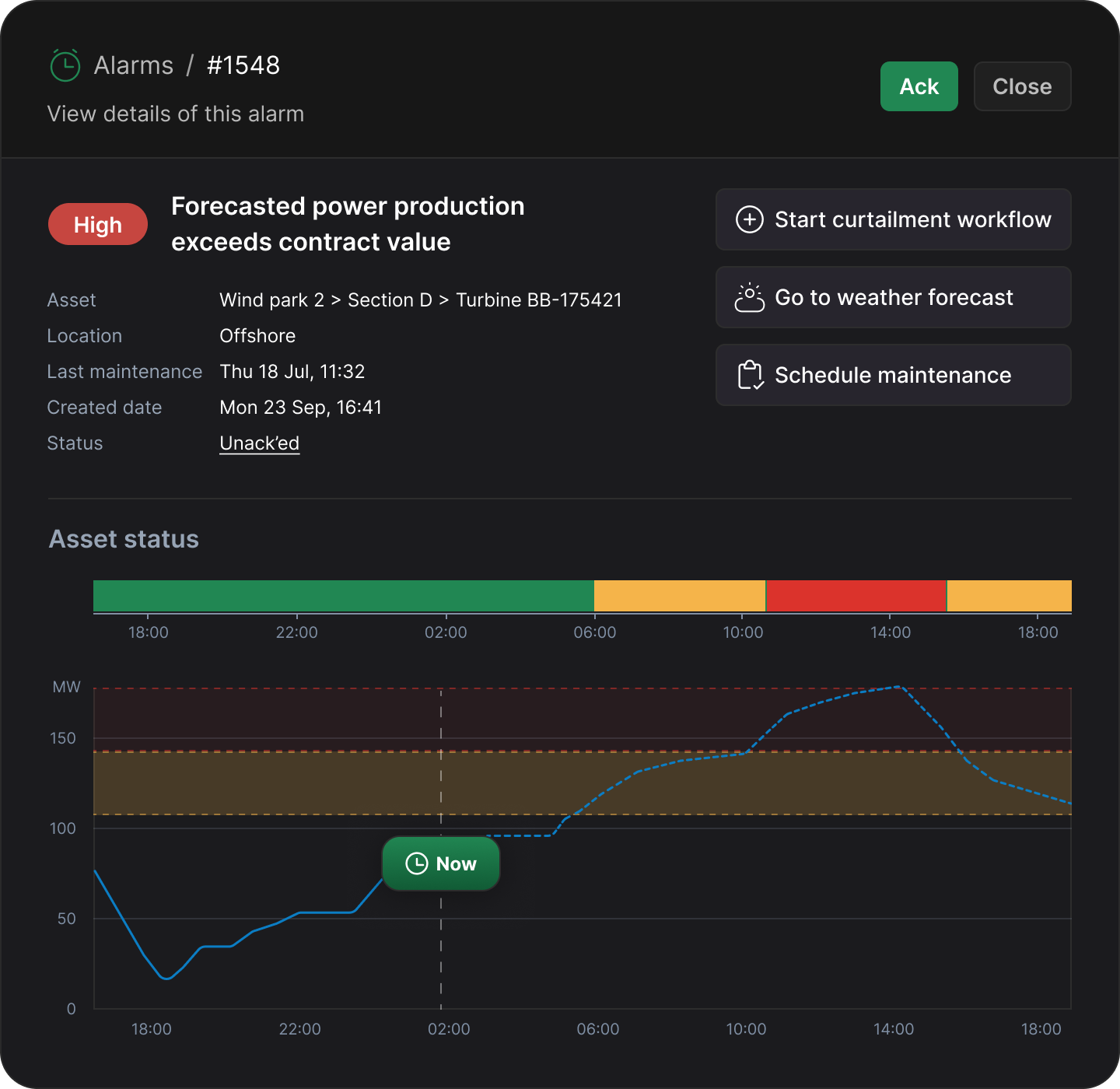The height and width of the screenshot is (1089, 1120).
Task: Acknowledge the alarm with the Ack button
Action: click(919, 86)
